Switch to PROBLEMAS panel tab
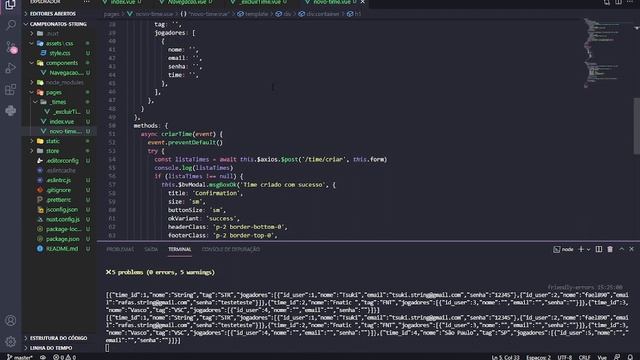640x360 pixels. coord(120,249)
